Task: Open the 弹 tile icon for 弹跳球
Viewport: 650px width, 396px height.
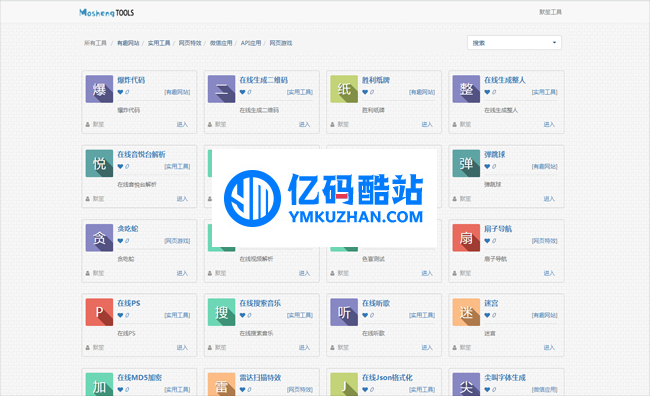Action: [x=466, y=163]
